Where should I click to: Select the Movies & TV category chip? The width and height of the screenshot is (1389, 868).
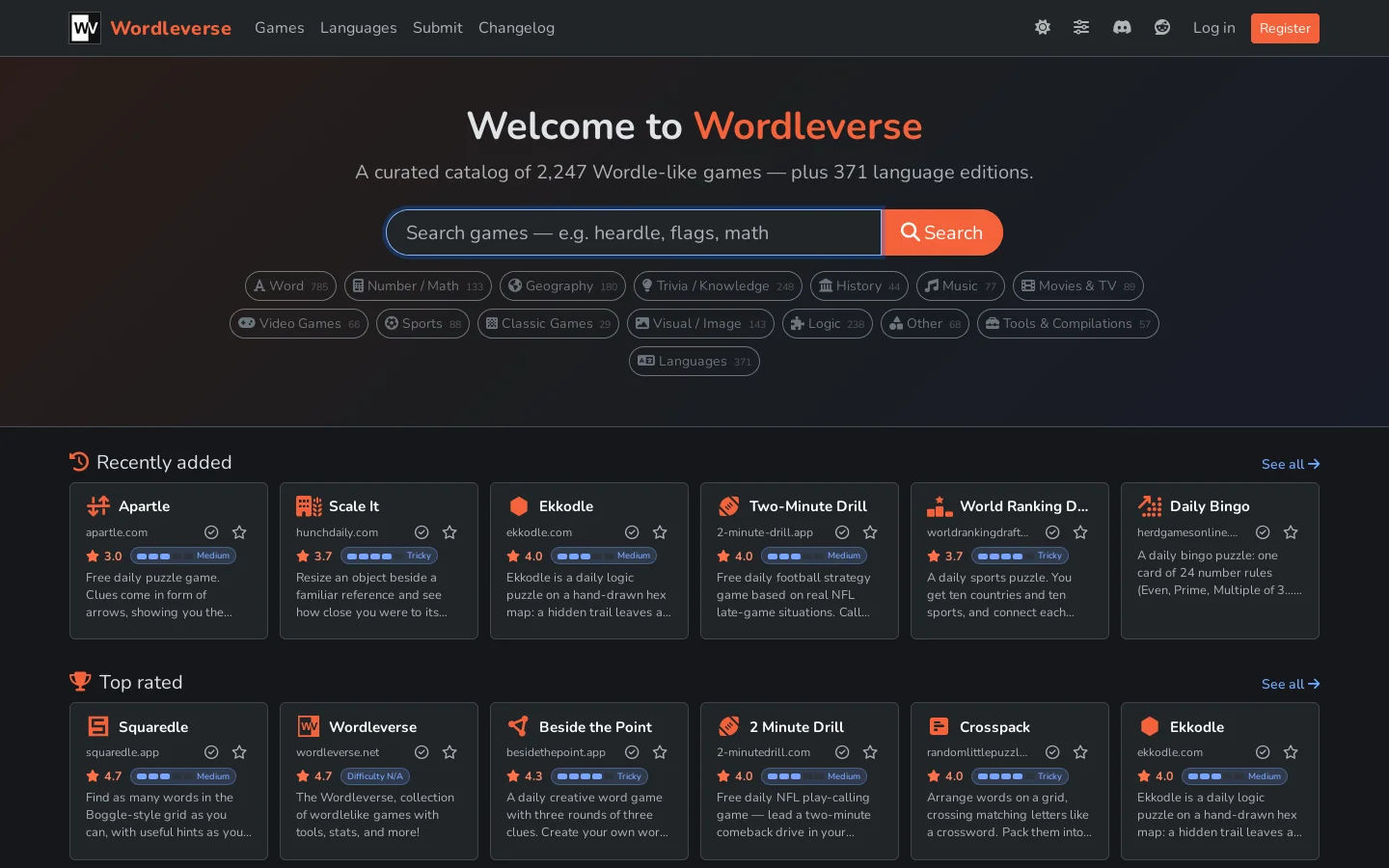[x=1078, y=286]
